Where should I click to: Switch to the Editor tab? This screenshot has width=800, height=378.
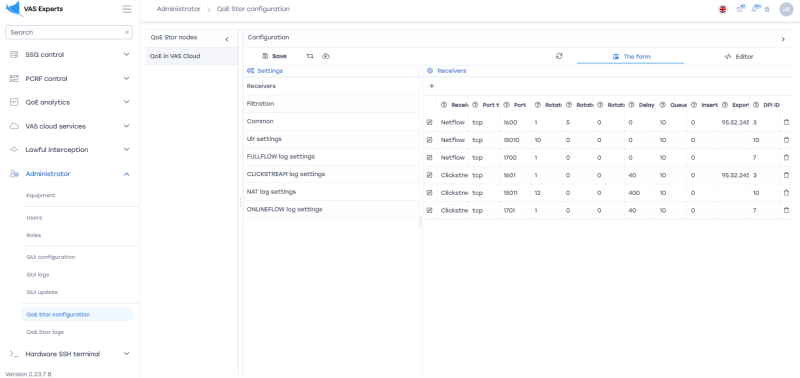(x=739, y=57)
